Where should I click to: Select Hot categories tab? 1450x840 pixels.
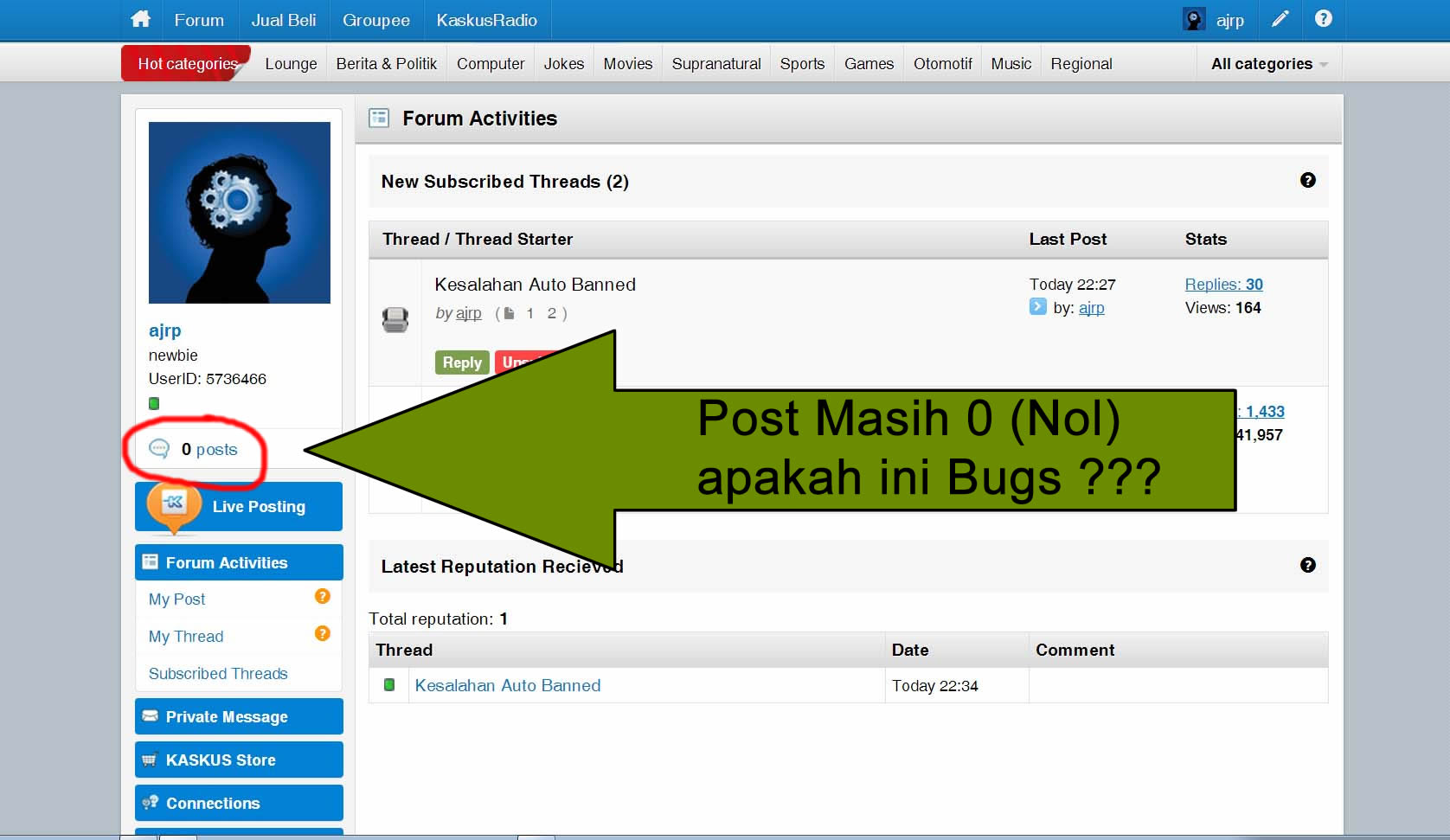(x=187, y=63)
